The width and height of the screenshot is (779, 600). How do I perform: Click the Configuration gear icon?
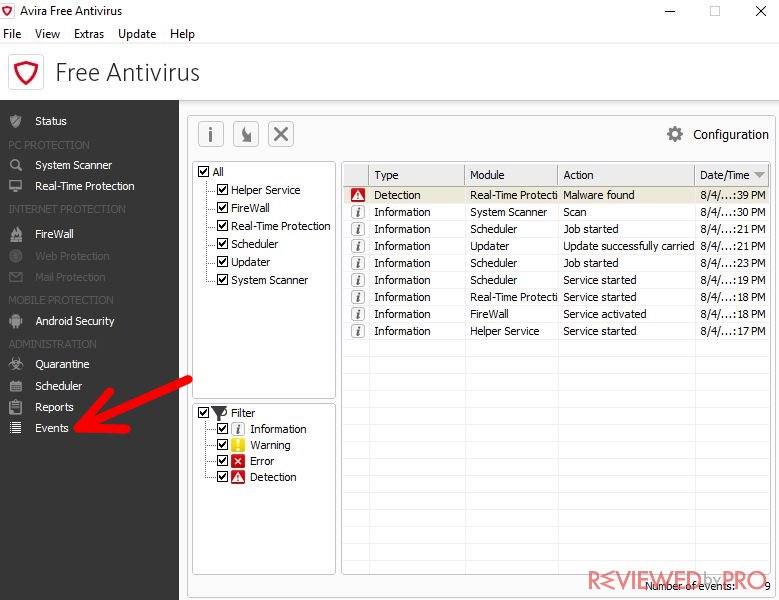point(675,134)
